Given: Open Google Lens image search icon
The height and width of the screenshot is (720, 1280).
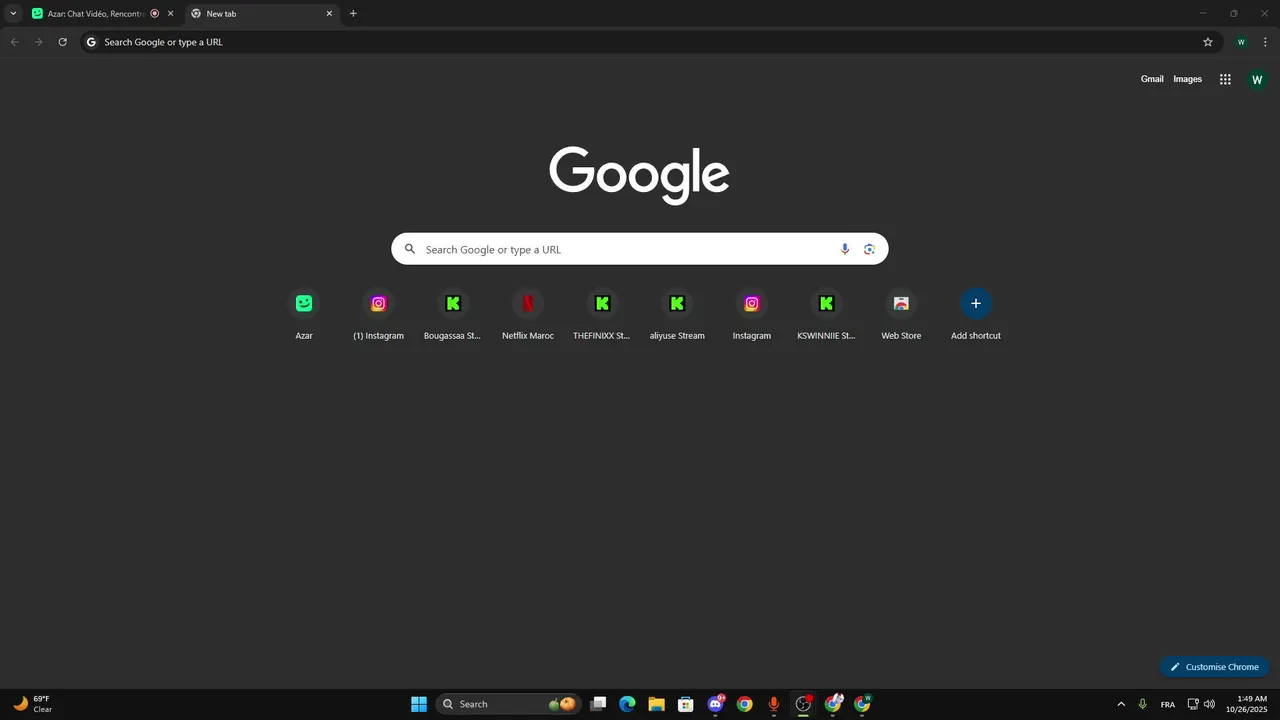Looking at the screenshot, I should 869,249.
